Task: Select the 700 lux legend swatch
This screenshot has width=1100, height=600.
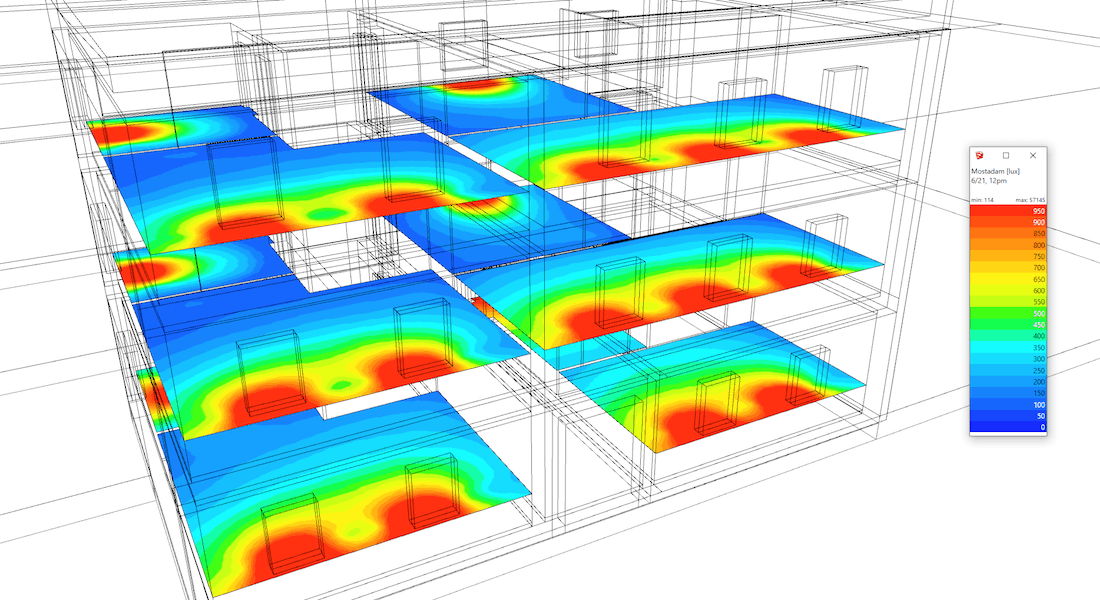Action: click(x=1008, y=267)
